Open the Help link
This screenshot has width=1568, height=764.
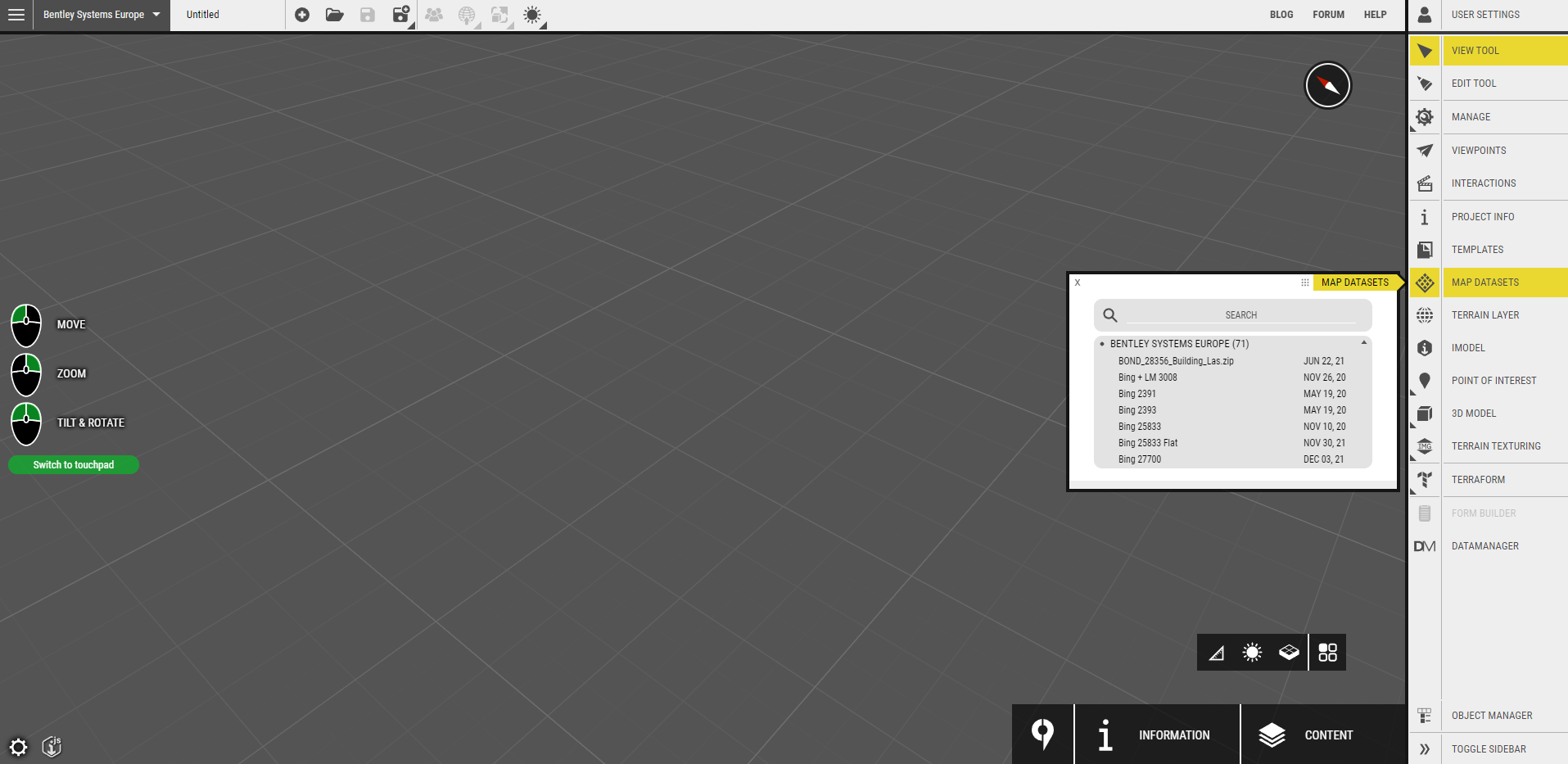pyautogui.click(x=1375, y=15)
